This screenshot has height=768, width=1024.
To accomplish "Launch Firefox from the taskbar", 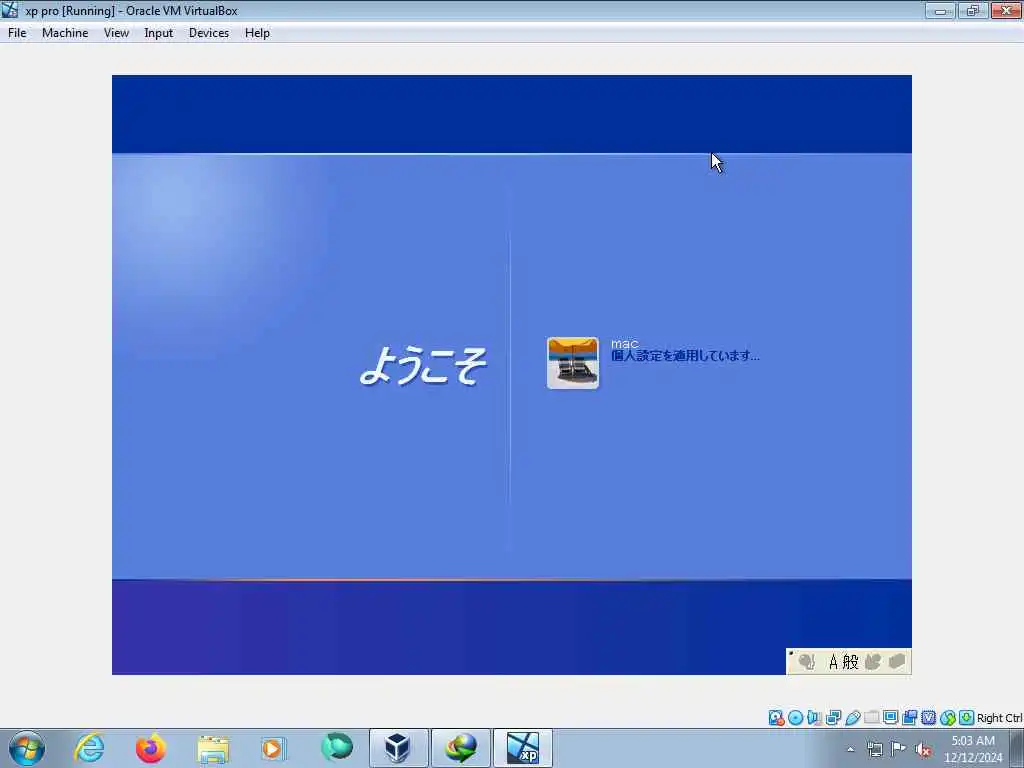I will coord(151,748).
